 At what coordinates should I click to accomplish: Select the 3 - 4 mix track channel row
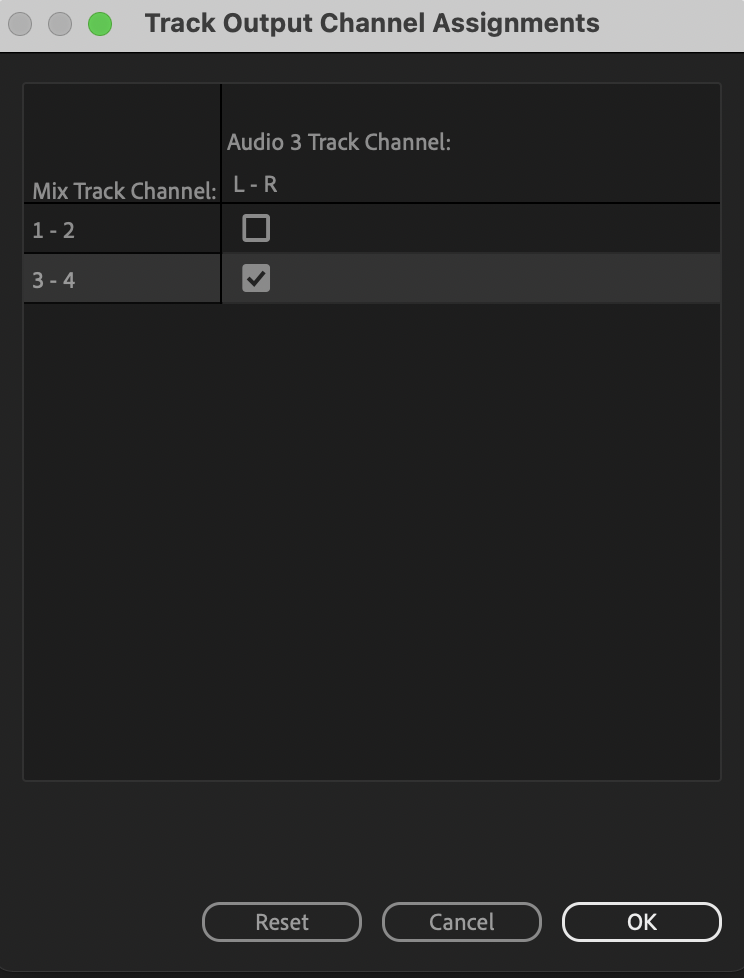click(120, 277)
